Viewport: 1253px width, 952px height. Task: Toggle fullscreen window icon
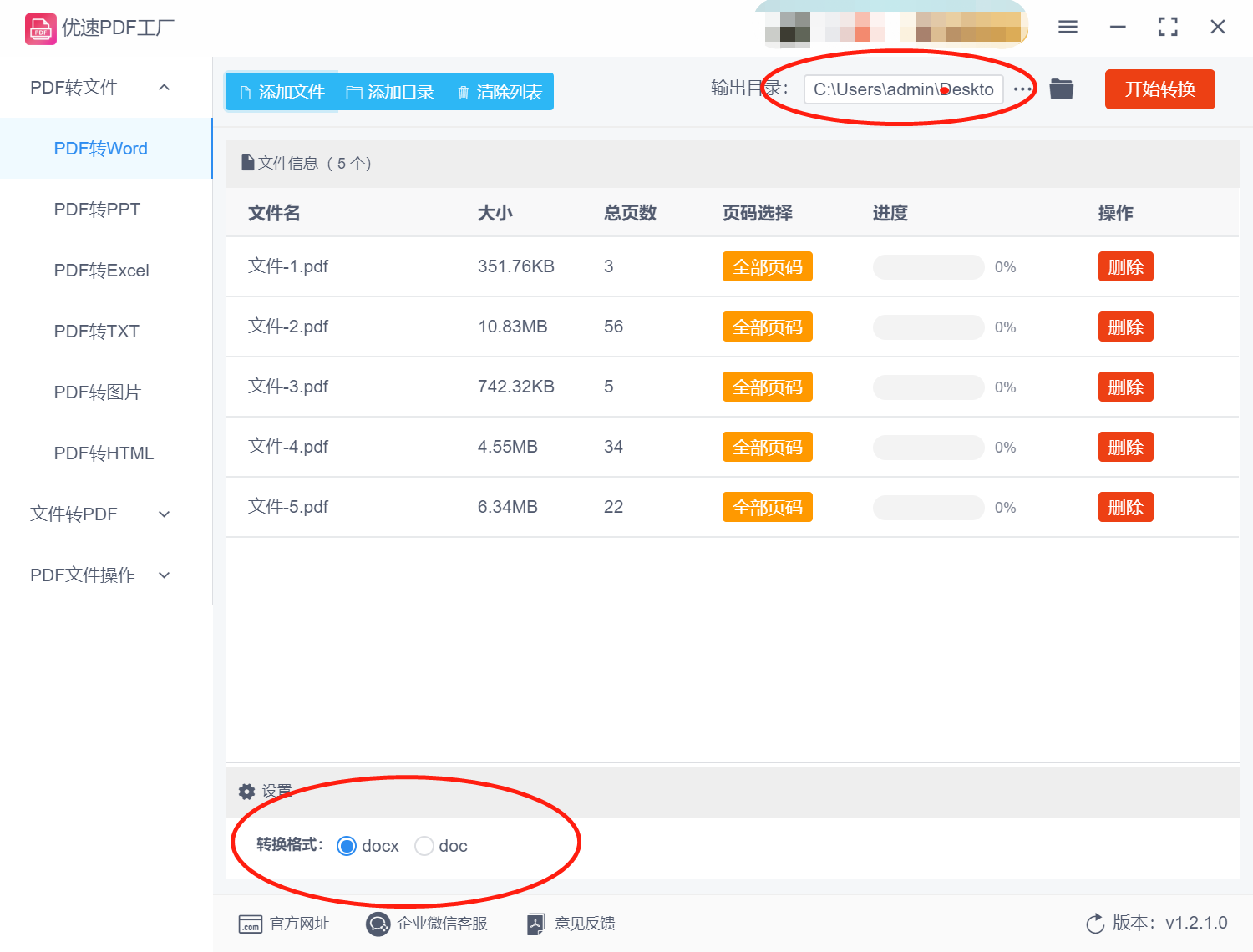coord(1168,27)
